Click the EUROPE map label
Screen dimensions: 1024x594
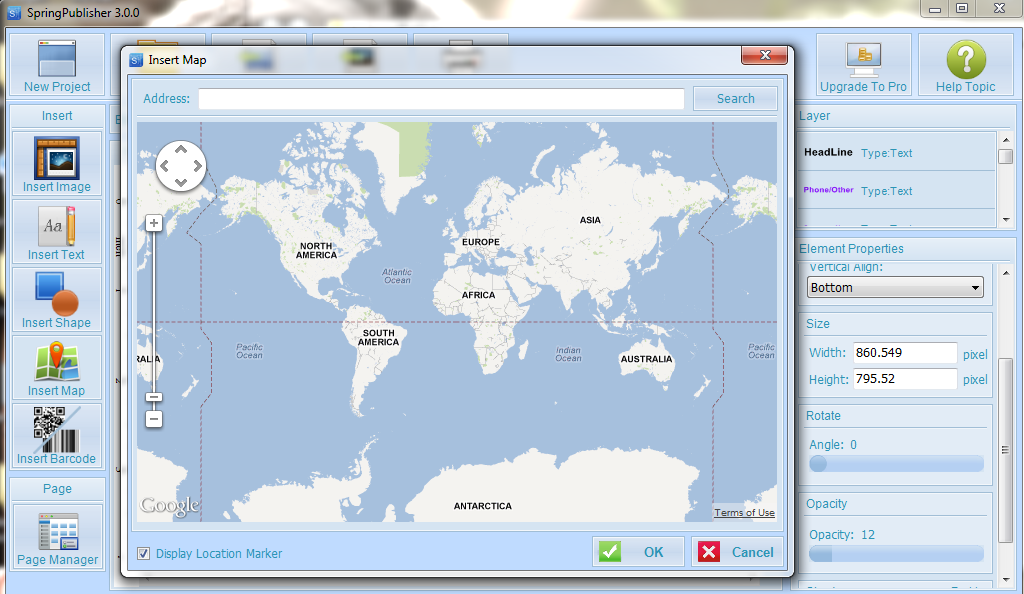click(481, 242)
